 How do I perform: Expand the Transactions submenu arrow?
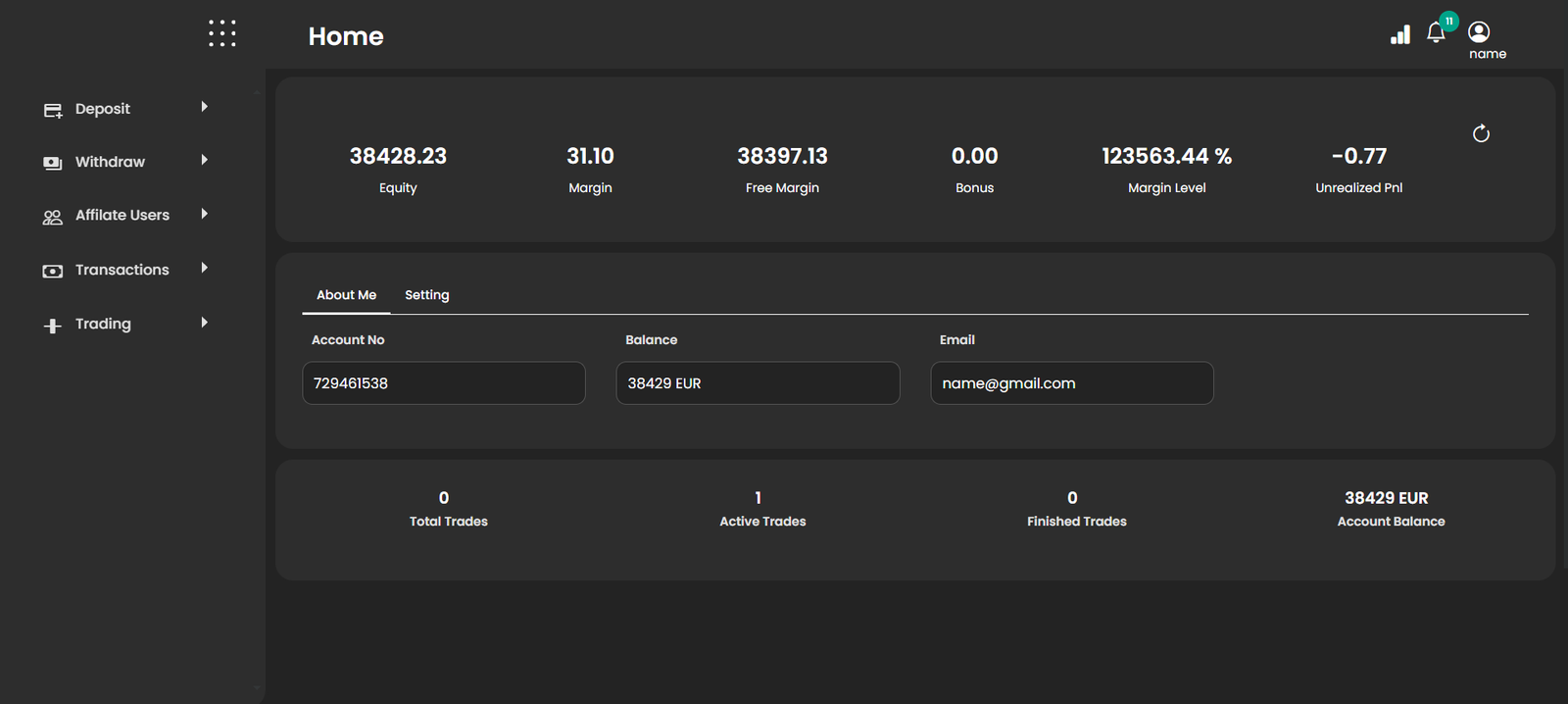click(x=204, y=268)
